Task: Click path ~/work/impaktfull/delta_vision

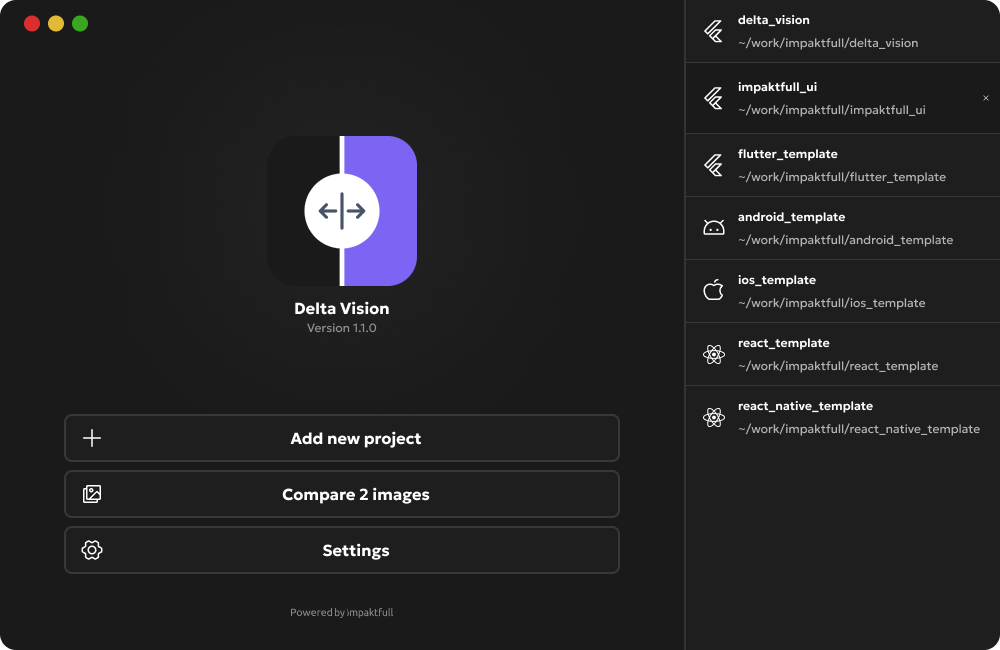Action: tap(828, 43)
